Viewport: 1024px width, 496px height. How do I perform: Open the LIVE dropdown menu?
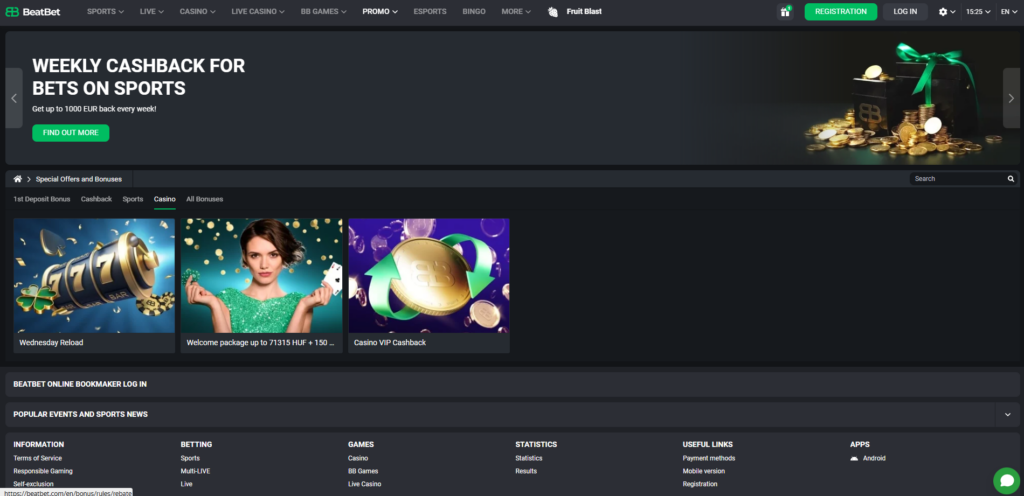[152, 12]
